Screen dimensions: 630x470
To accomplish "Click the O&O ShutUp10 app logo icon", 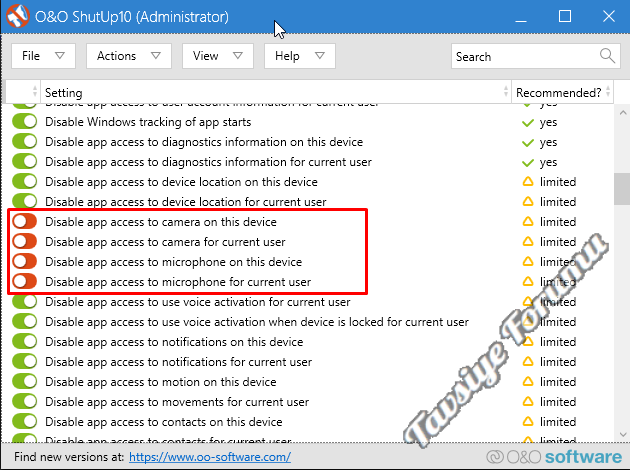I will tap(18, 16).
